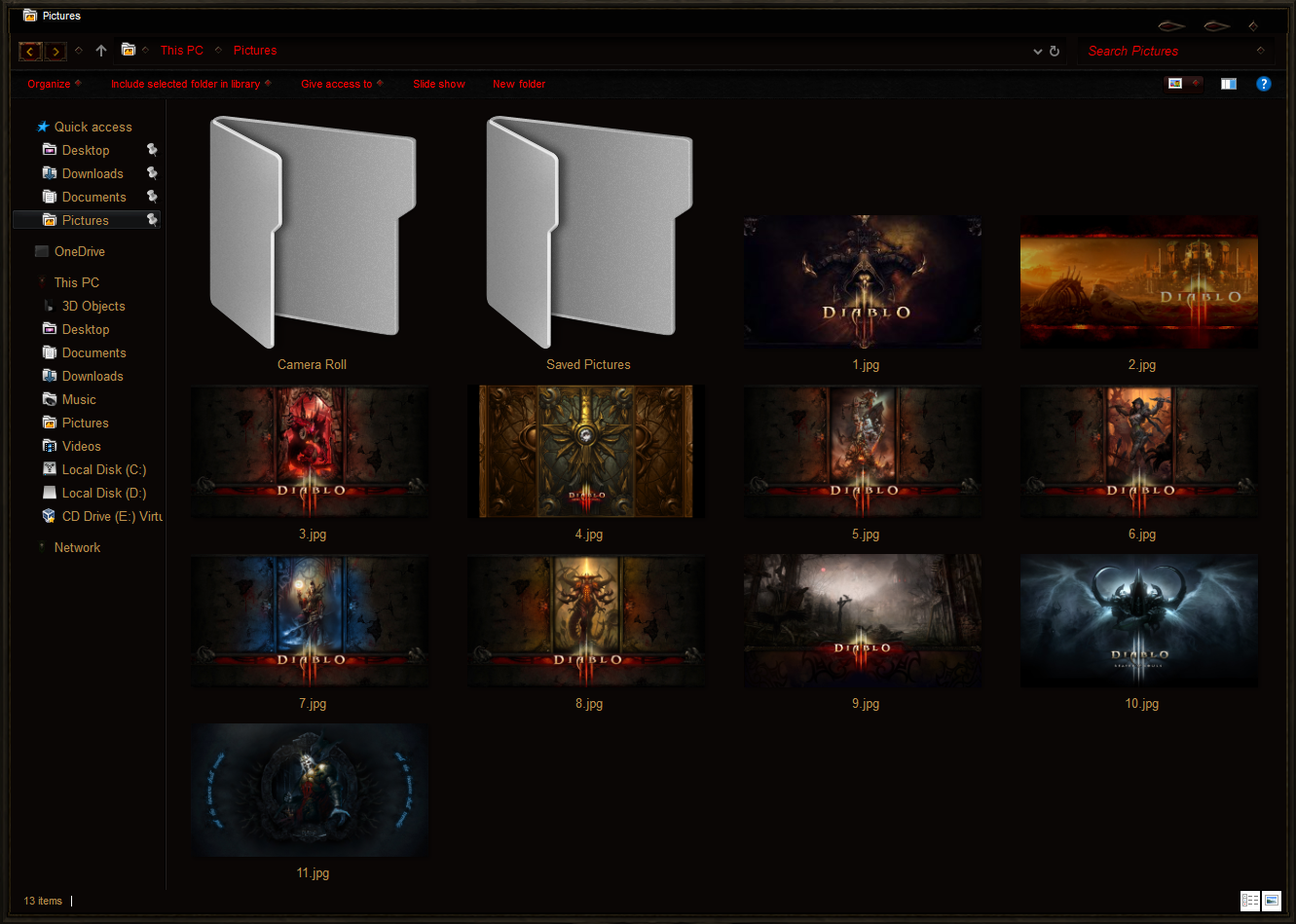Click the Change your view icon in toolbar
This screenshot has height=924, width=1296.
click(1175, 84)
